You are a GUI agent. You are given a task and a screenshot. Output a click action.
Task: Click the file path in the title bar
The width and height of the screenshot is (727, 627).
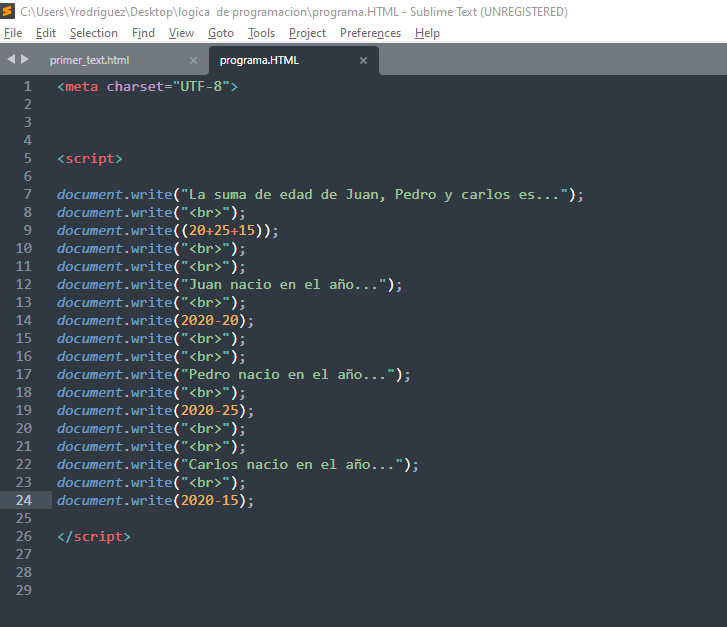[209, 12]
